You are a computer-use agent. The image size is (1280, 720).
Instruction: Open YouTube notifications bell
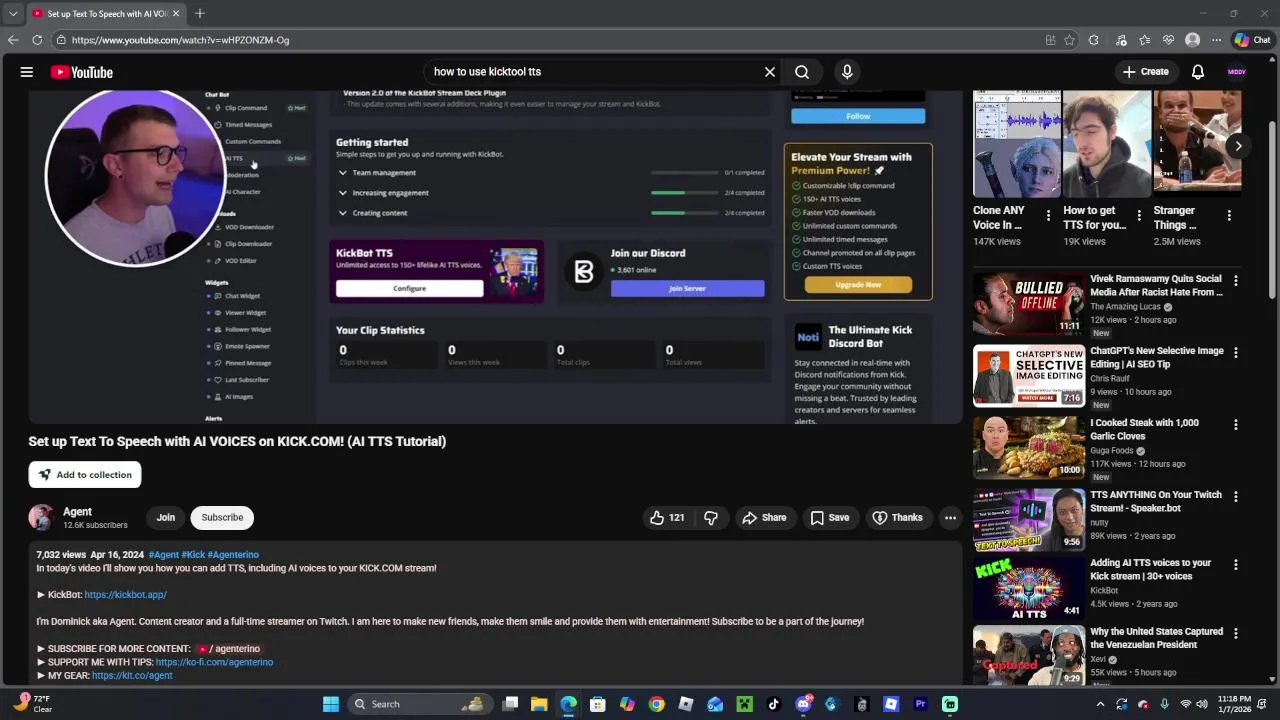click(1198, 72)
